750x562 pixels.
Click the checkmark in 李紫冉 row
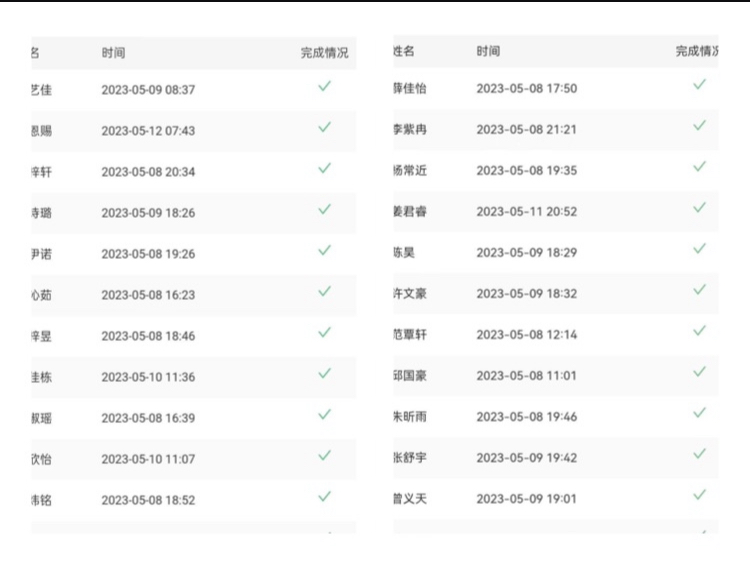tap(700, 126)
